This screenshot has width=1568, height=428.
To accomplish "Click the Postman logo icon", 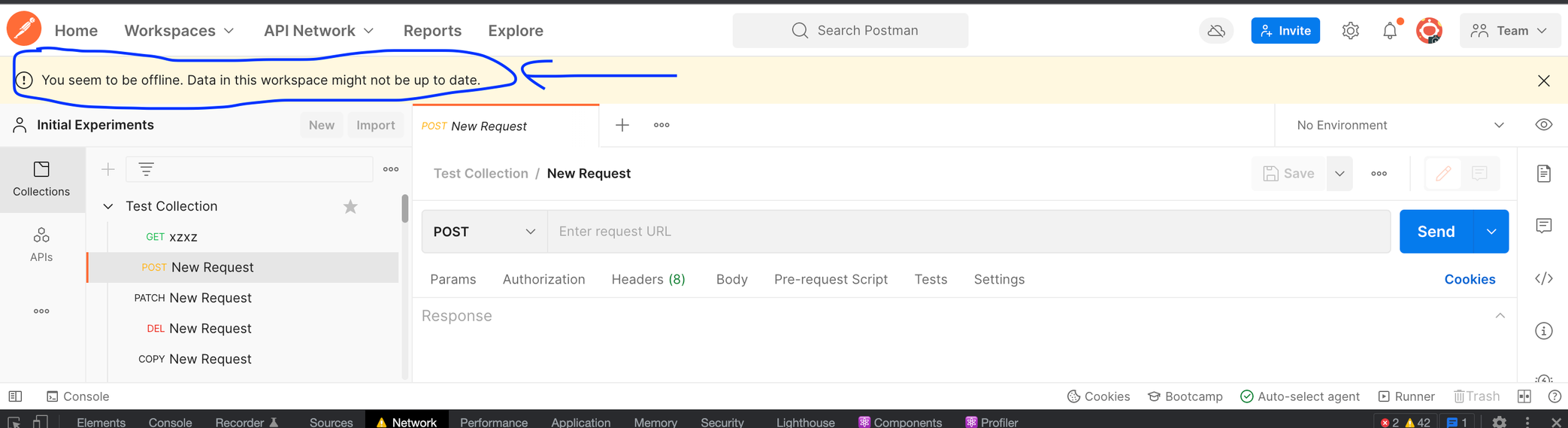I will pyautogui.click(x=24, y=29).
